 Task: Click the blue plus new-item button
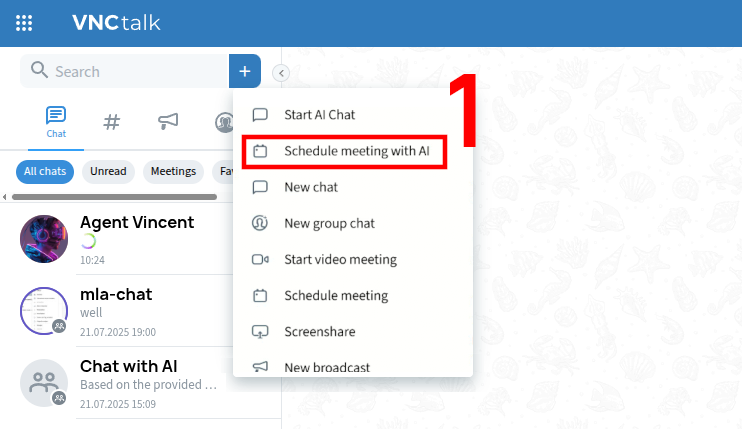[245, 71]
